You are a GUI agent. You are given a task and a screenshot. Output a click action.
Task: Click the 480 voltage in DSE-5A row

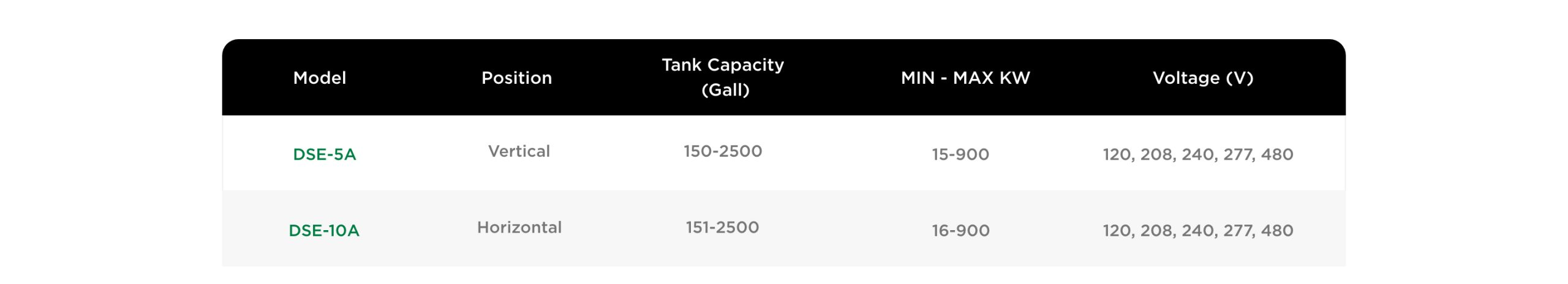[x=1277, y=154]
